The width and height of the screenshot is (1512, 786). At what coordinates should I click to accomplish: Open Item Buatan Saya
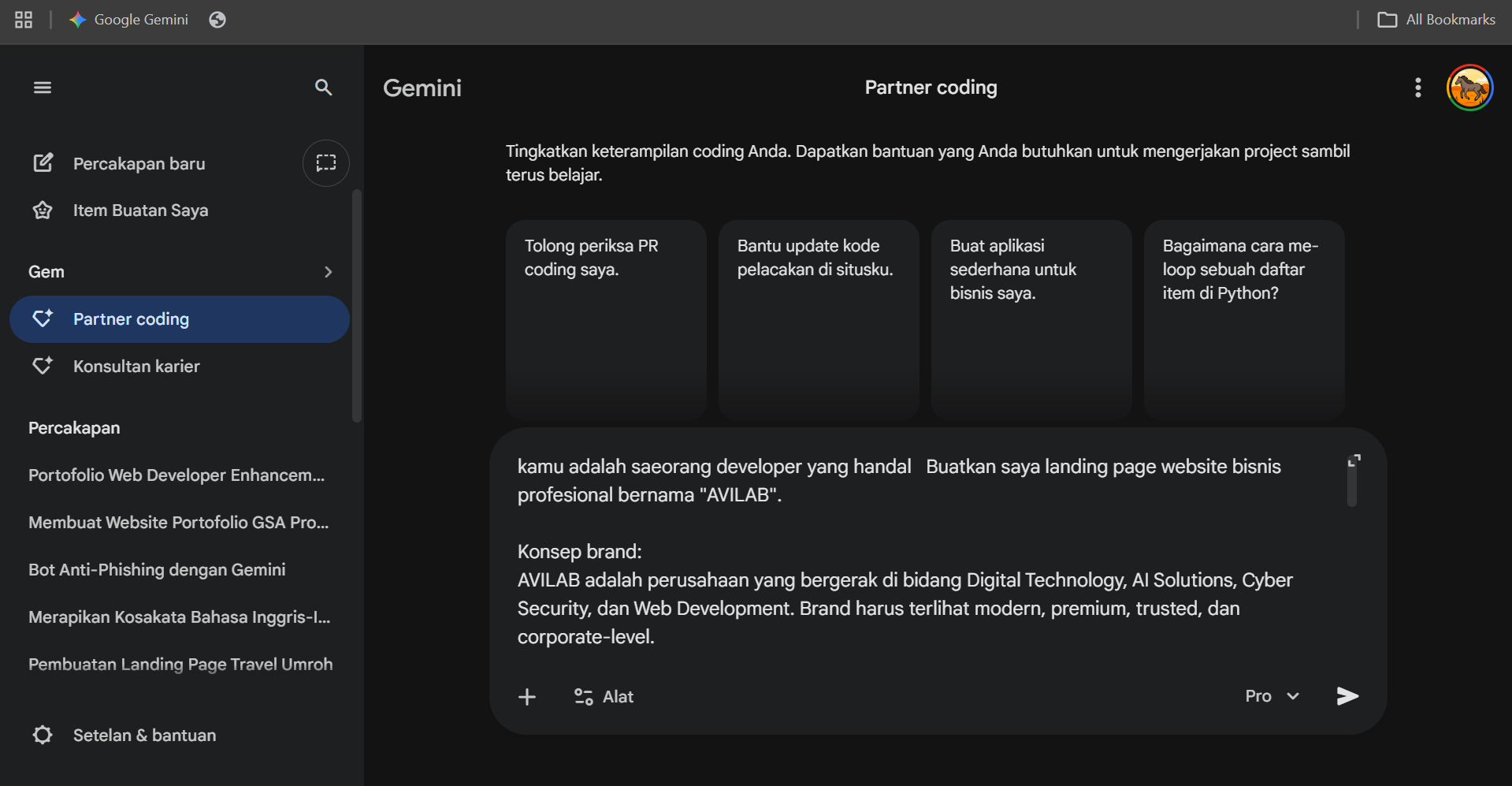point(140,210)
